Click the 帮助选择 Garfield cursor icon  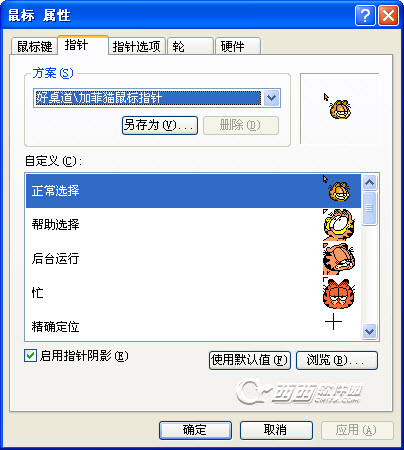[339, 225]
